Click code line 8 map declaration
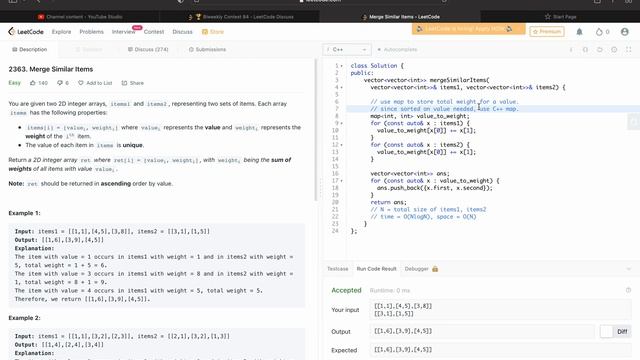The height and width of the screenshot is (360, 640). click(420, 116)
